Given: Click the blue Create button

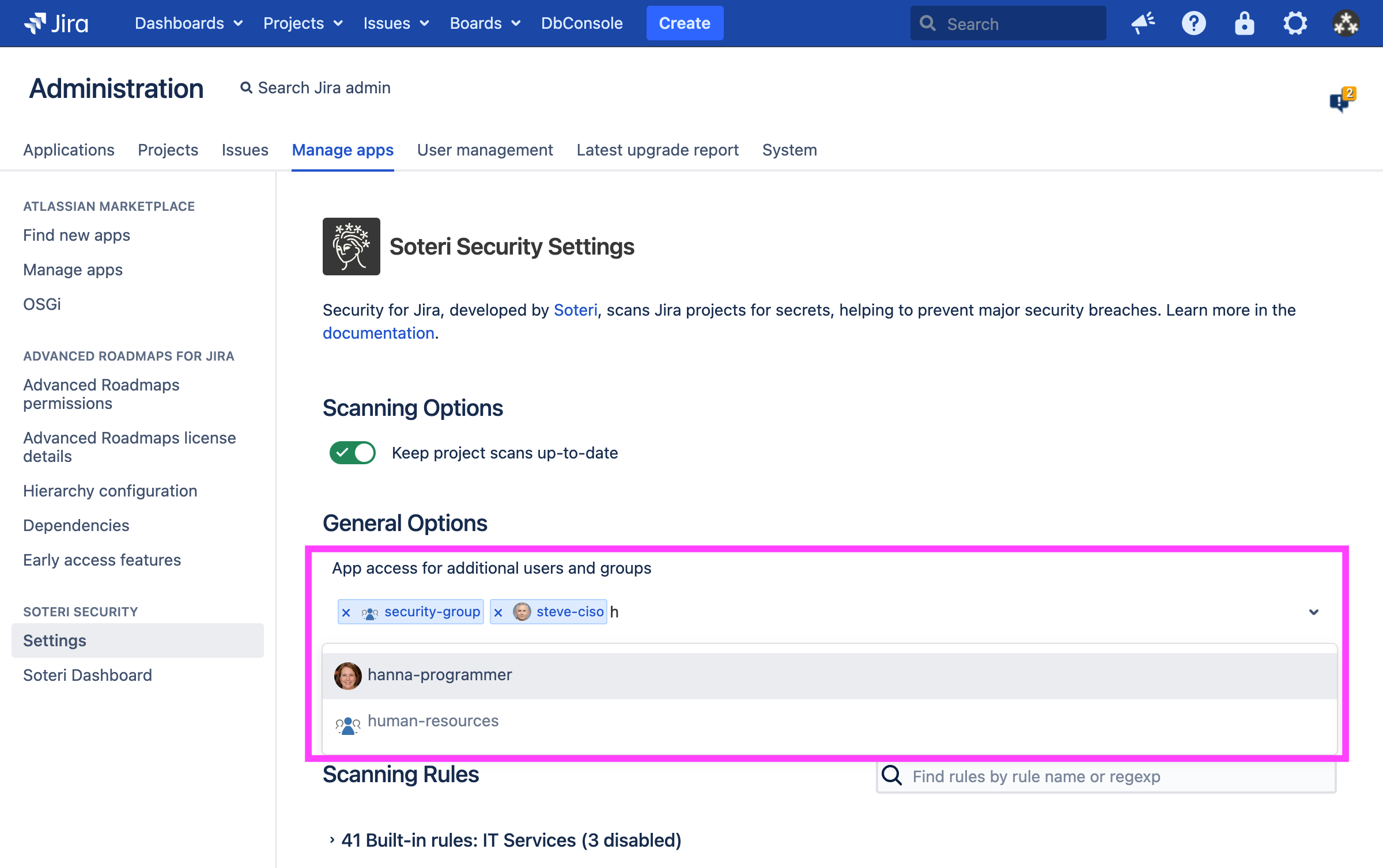Looking at the screenshot, I should click(x=684, y=23).
